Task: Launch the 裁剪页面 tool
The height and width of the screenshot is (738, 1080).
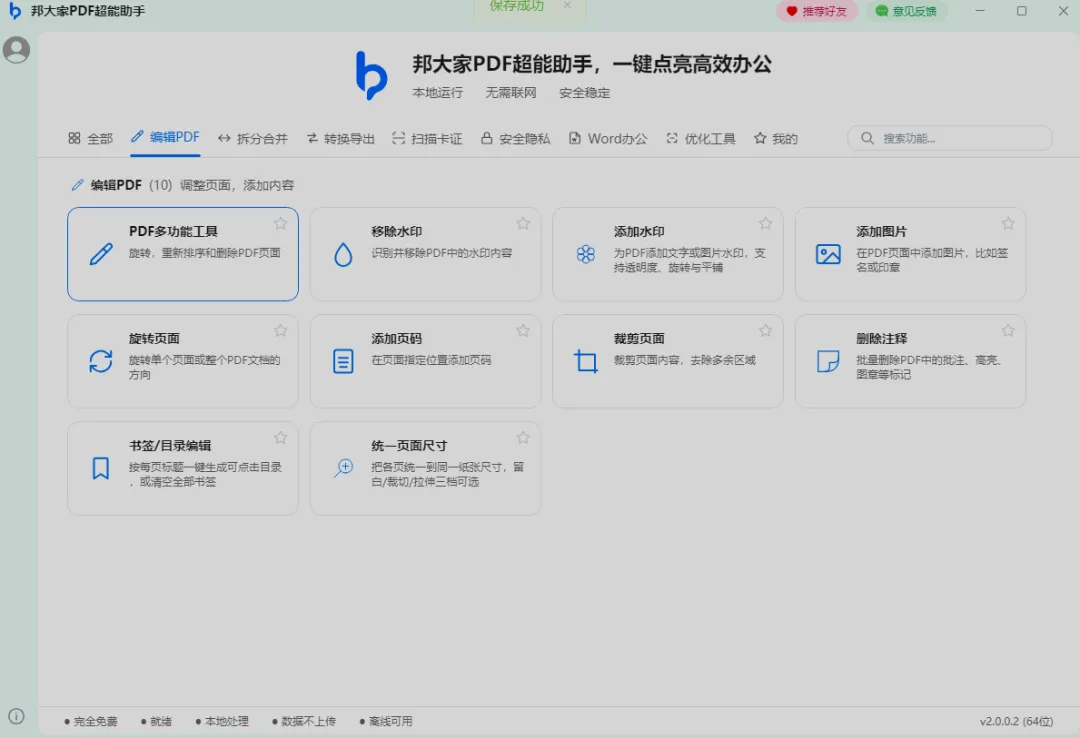Action: pyautogui.click(x=667, y=361)
